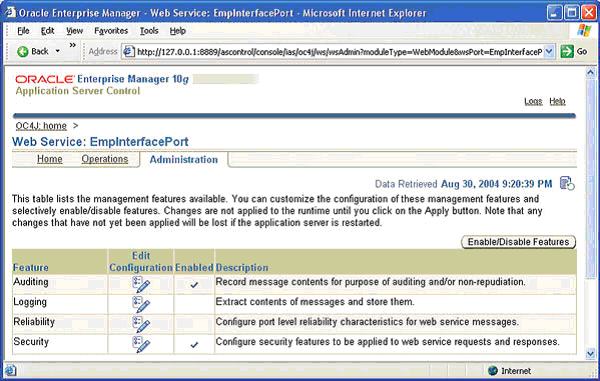Edit the Reliability configuration pencil icon
This screenshot has height=381, width=600.
141,324
